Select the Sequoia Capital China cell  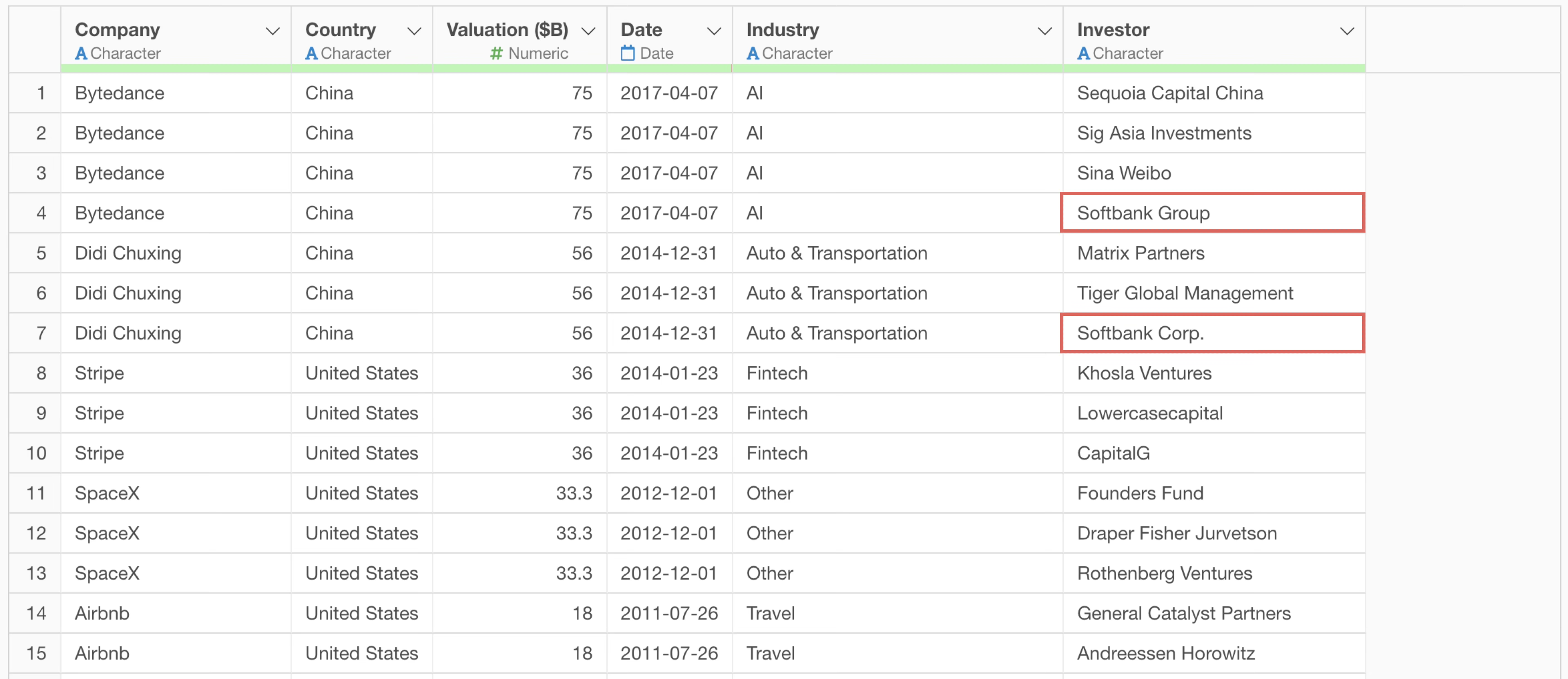[1214, 93]
